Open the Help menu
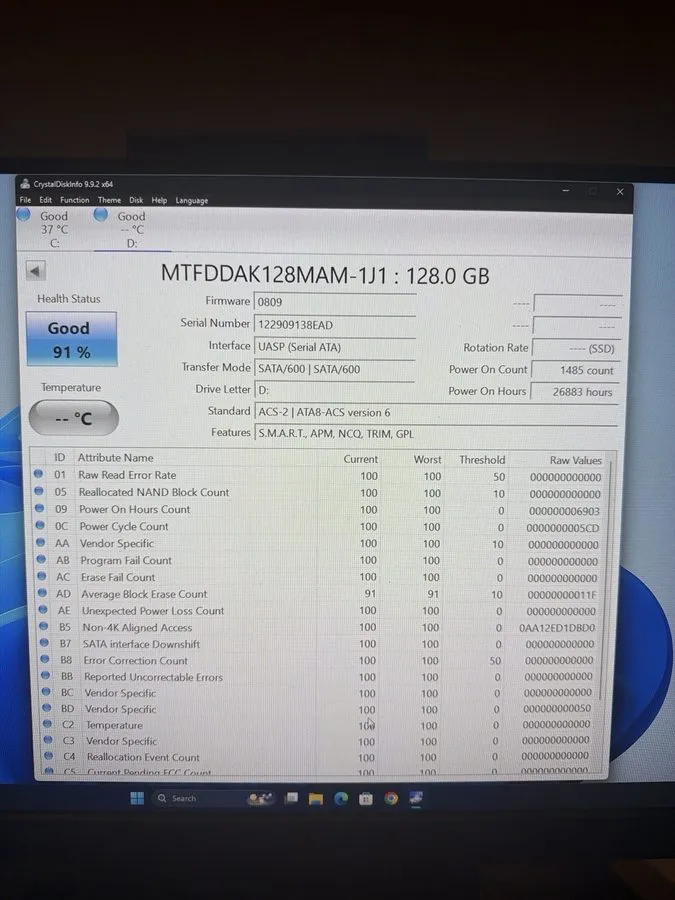 click(159, 200)
